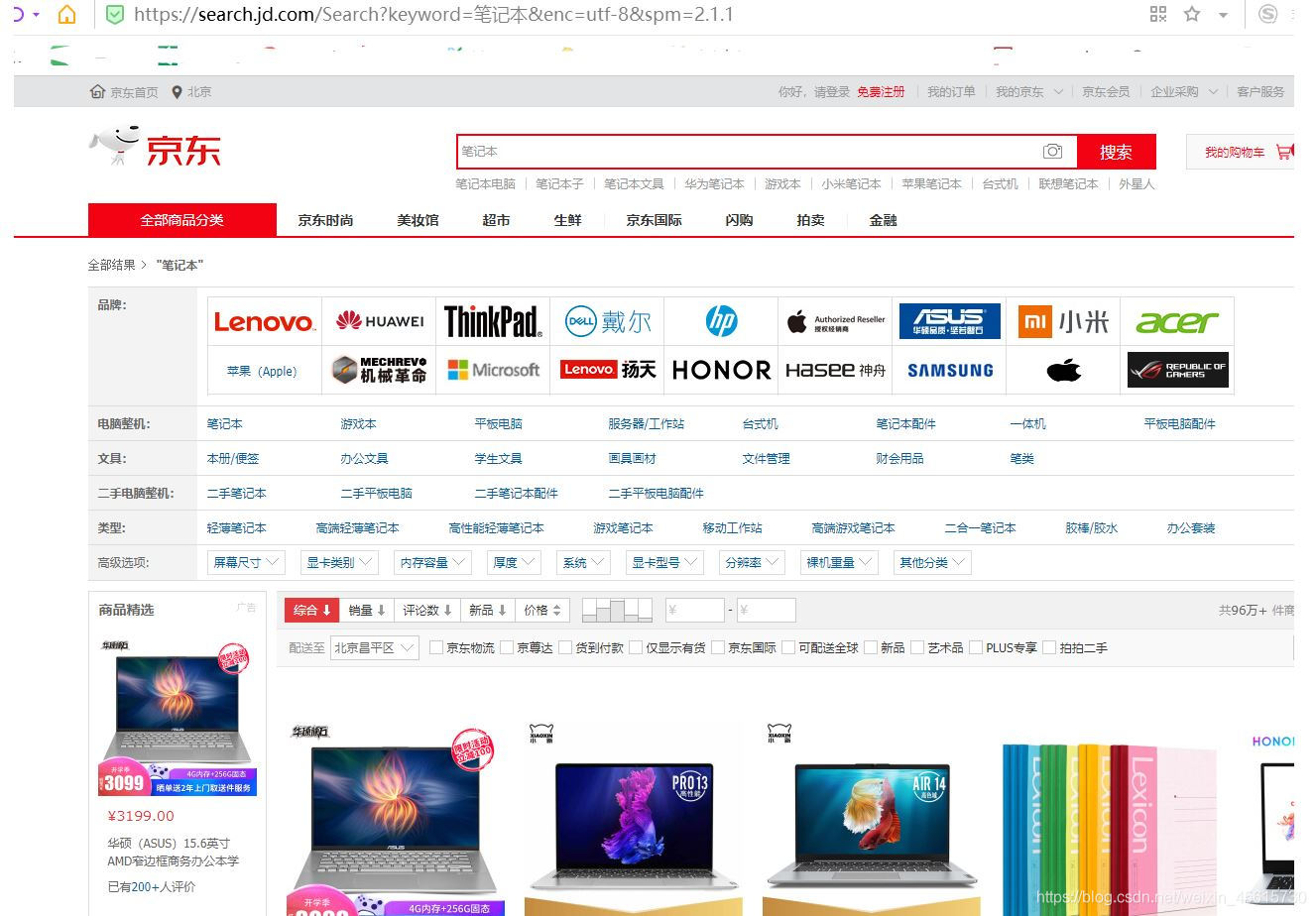The height and width of the screenshot is (916, 1316).
Task: Open 我的购物车 button
Action: (1241, 153)
